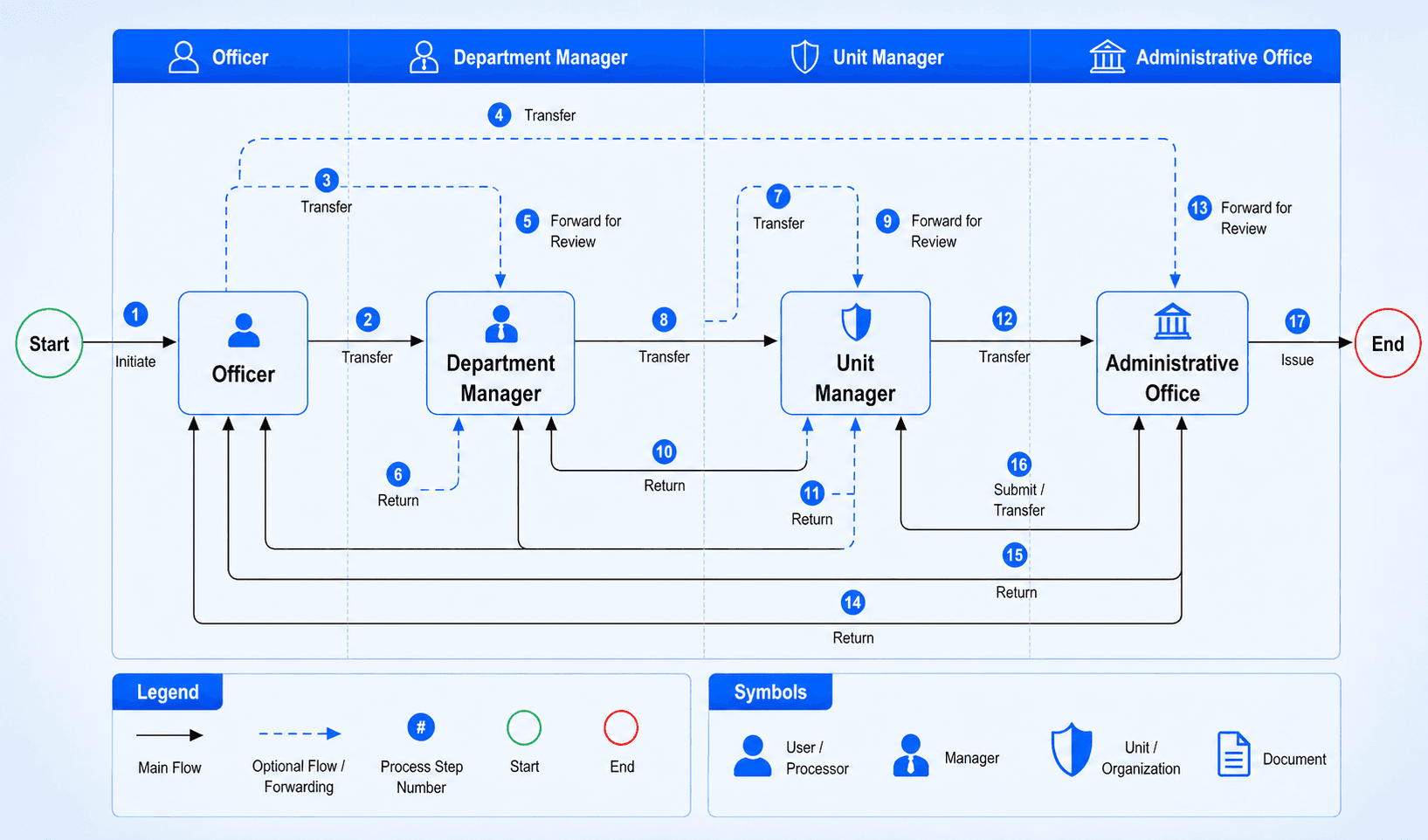Click step number 4 circle beside the top Transfer label

(499, 114)
